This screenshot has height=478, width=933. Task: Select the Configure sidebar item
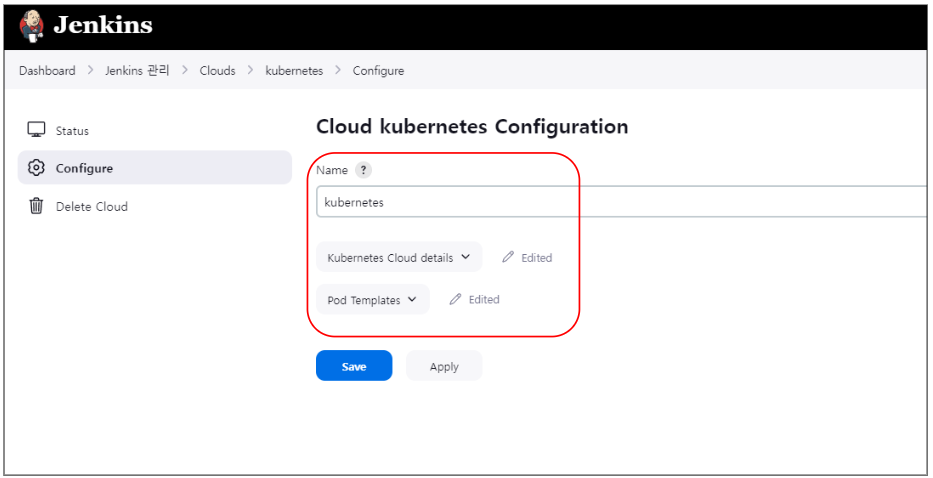point(155,168)
